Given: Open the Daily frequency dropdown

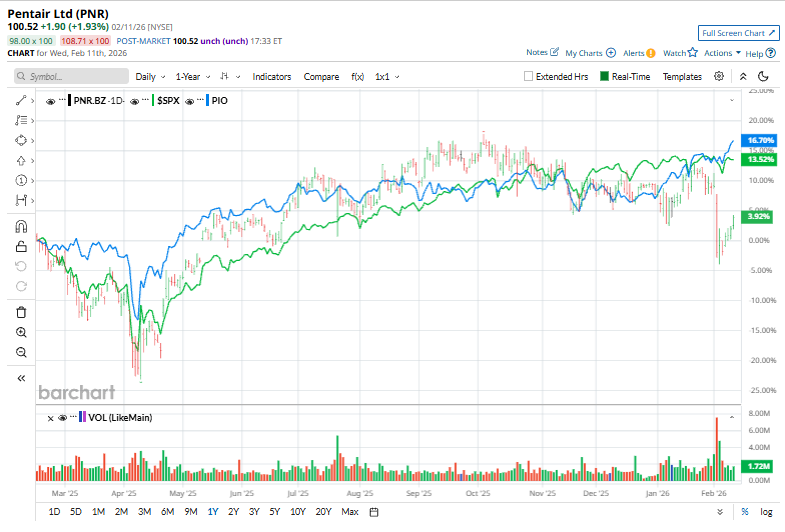Looking at the screenshot, I should pyautogui.click(x=150, y=77).
